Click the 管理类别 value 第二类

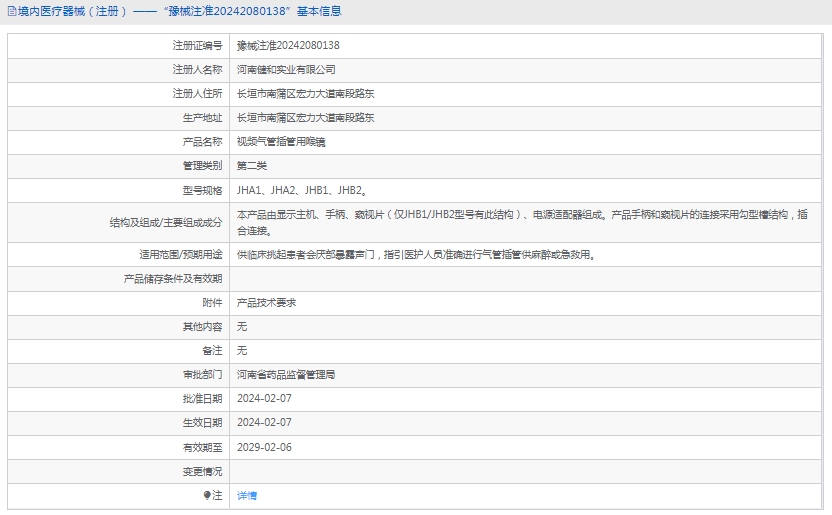252,166
